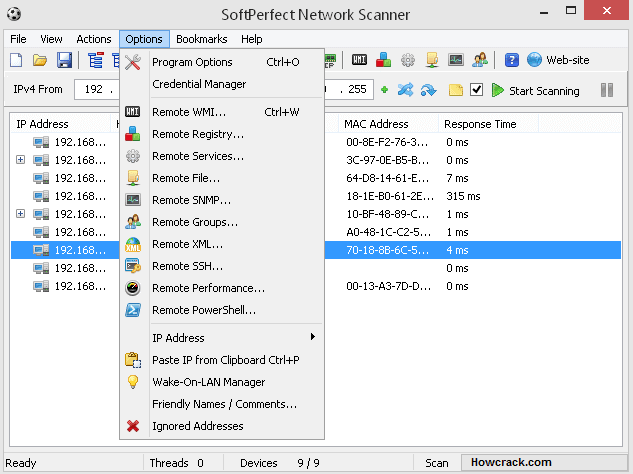Screen dimensions: 633x474
Task: Click the Start Scanning button
Action: click(x=536, y=90)
